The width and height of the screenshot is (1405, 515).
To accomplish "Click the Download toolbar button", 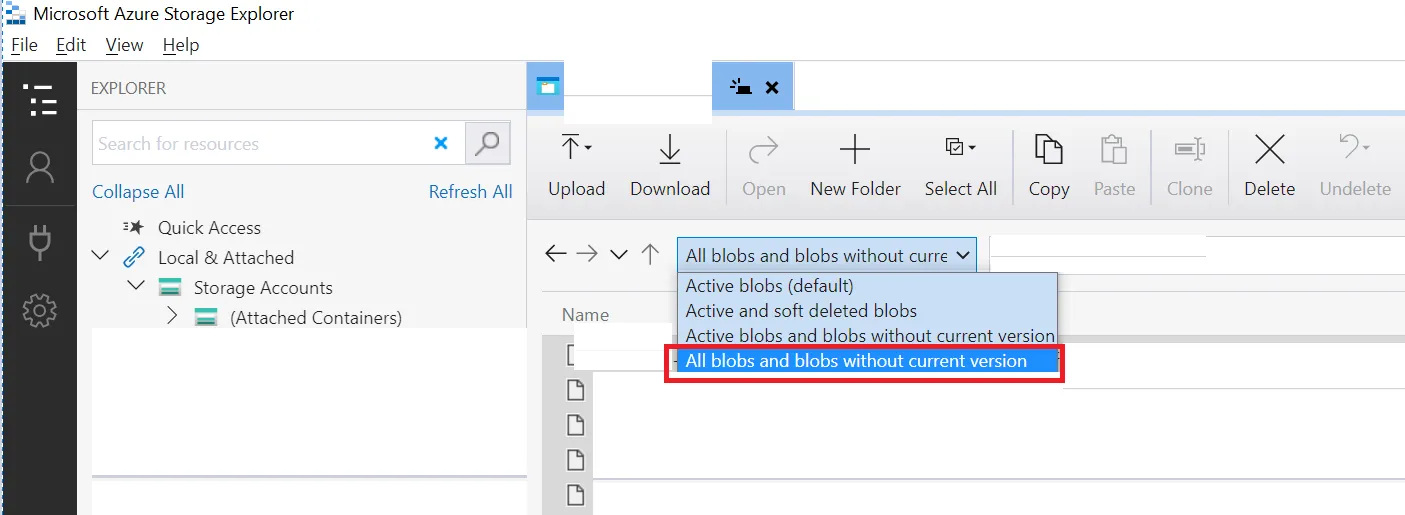I will coord(670,166).
